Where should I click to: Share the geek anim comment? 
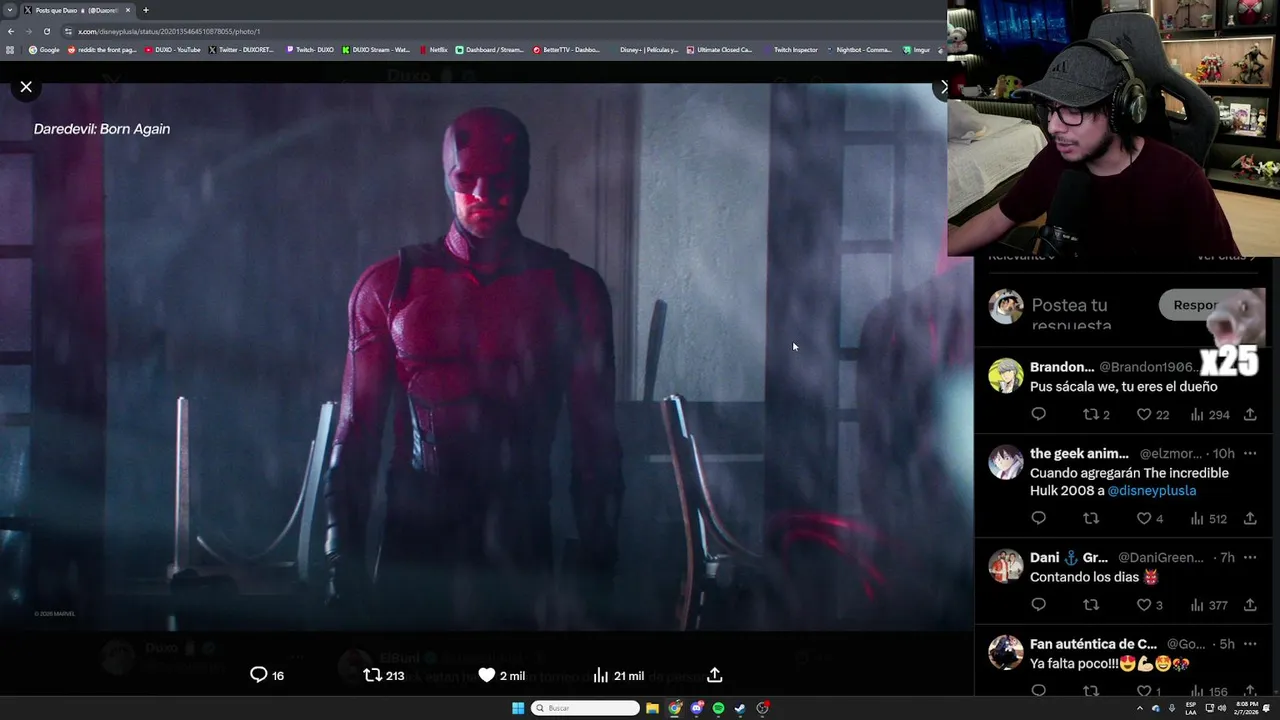[x=1250, y=518]
